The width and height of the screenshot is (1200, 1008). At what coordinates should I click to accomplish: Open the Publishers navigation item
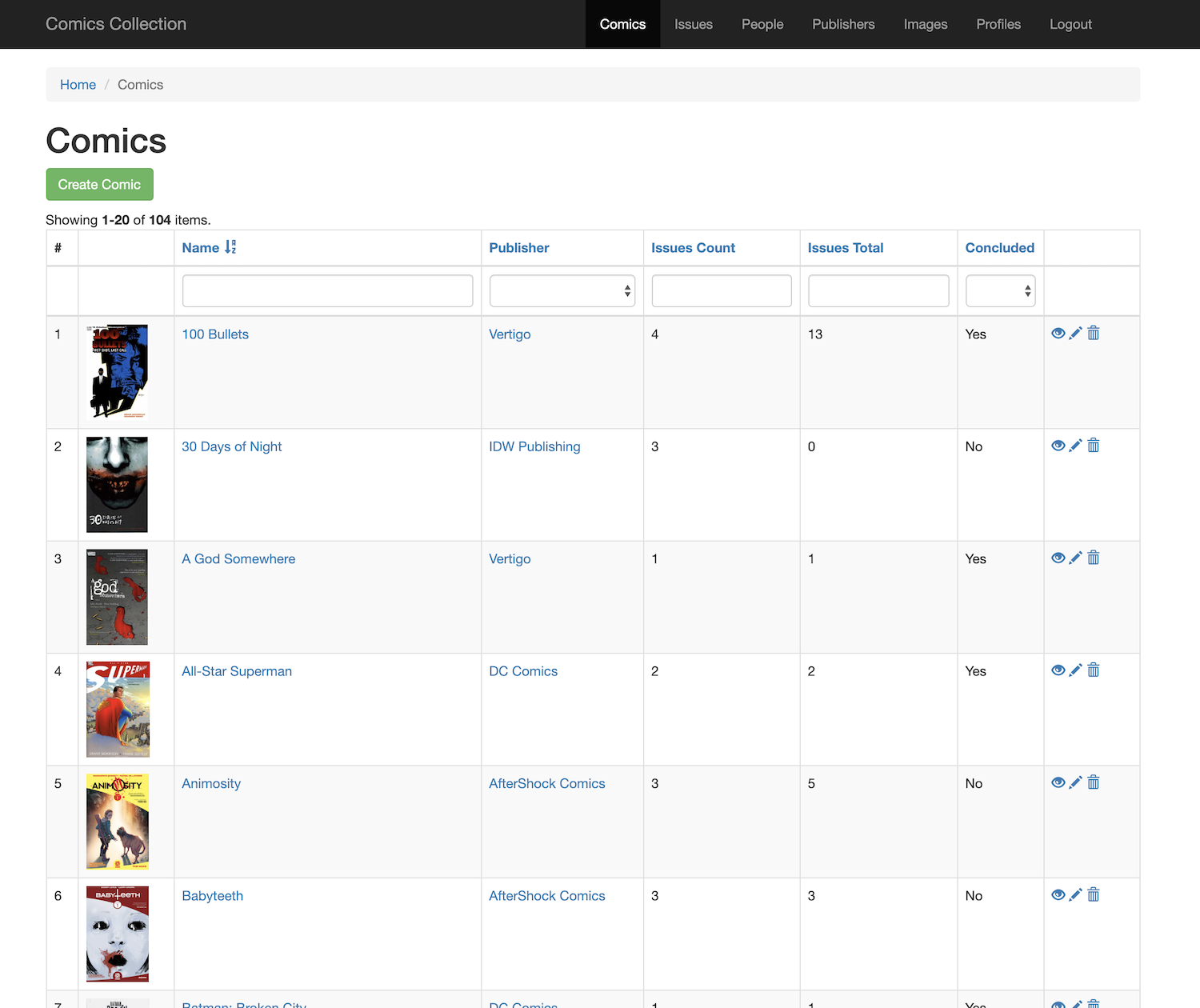[x=844, y=24]
